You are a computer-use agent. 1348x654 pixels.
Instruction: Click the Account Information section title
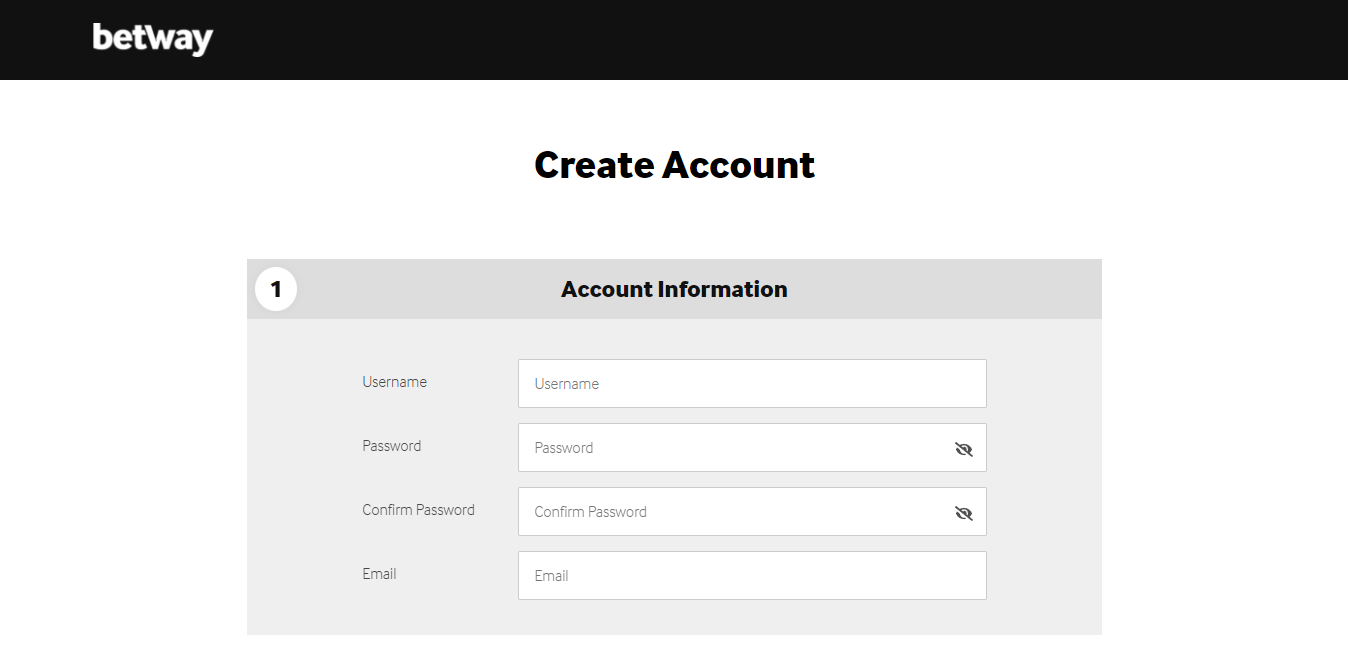674,289
